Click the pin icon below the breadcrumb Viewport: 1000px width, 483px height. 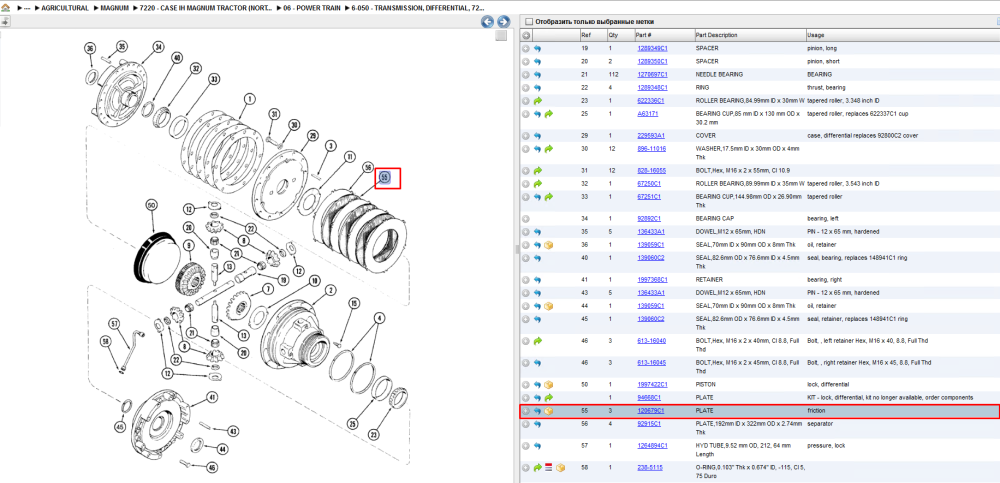pos(5,21)
